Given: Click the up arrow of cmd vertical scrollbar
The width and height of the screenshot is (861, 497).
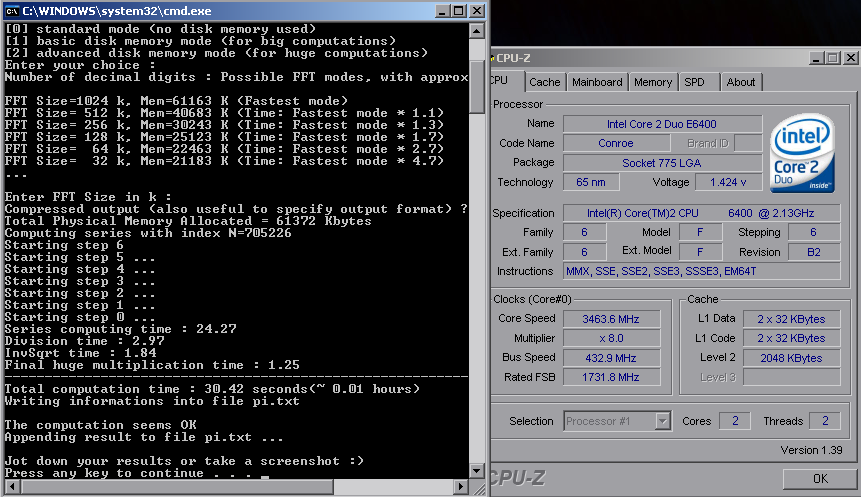Looking at the screenshot, I should pyautogui.click(x=477, y=31).
